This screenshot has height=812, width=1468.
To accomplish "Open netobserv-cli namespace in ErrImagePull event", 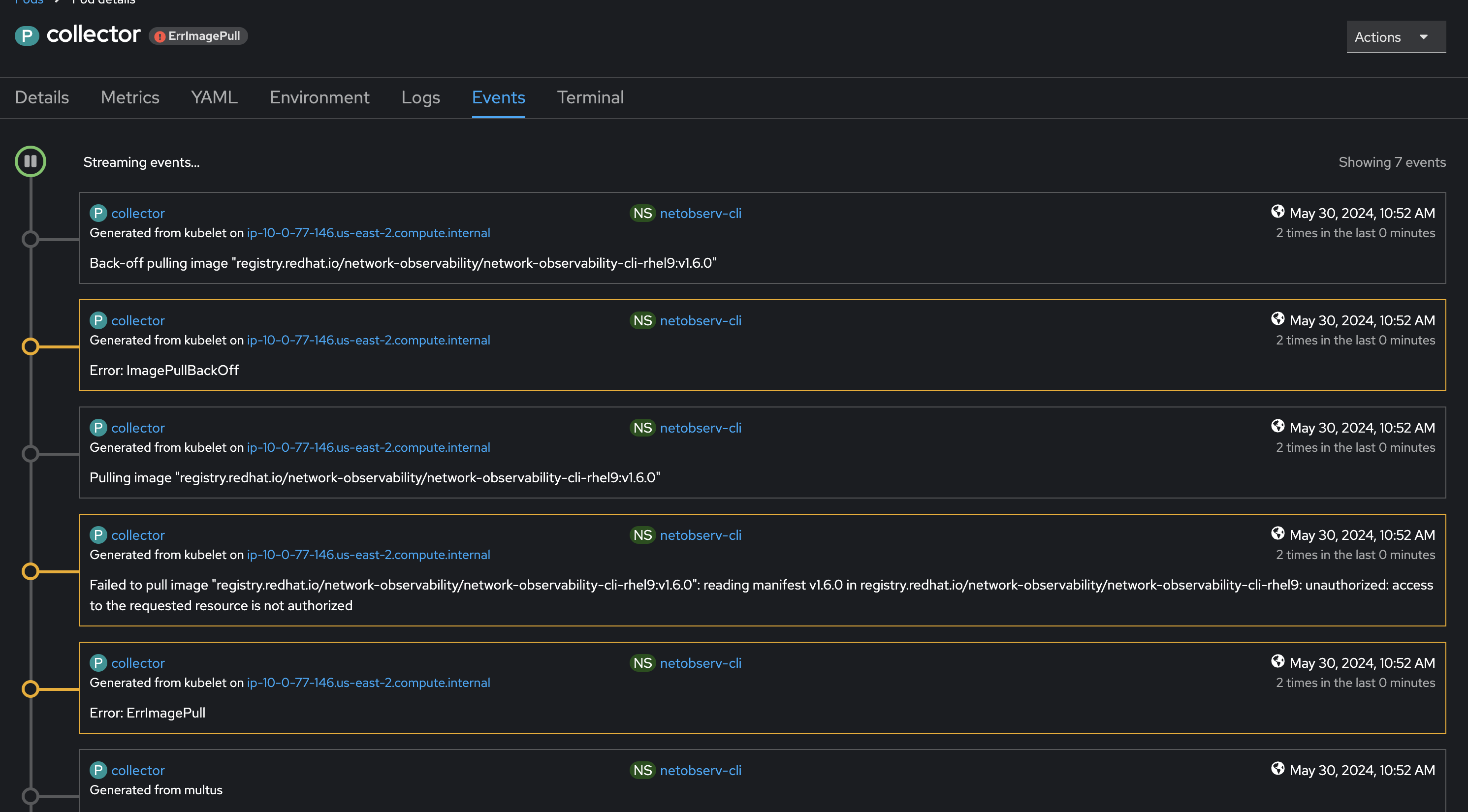I will (701, 663).
